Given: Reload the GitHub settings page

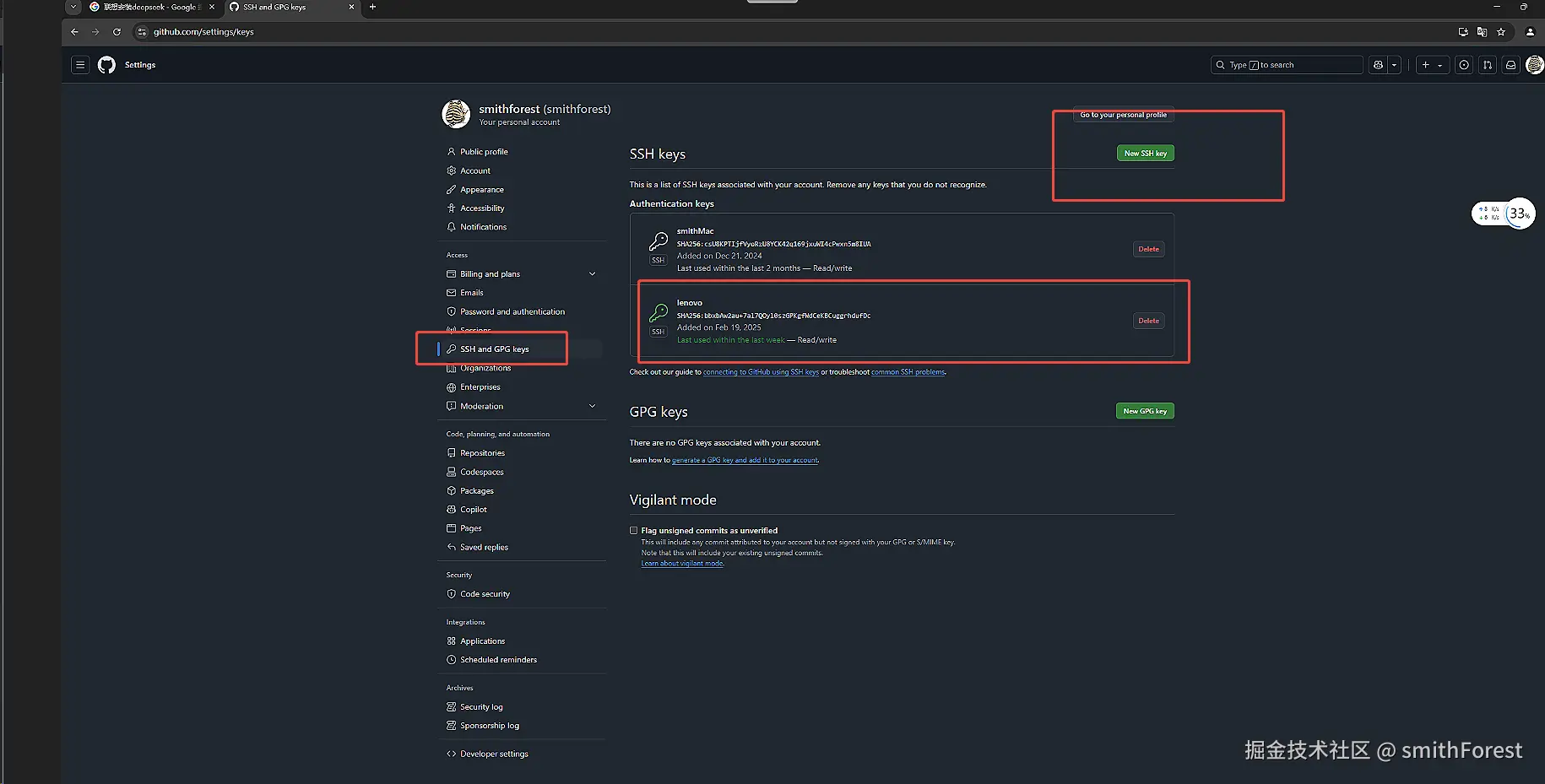Looking at the screenshot, I should tap(117, 32).
